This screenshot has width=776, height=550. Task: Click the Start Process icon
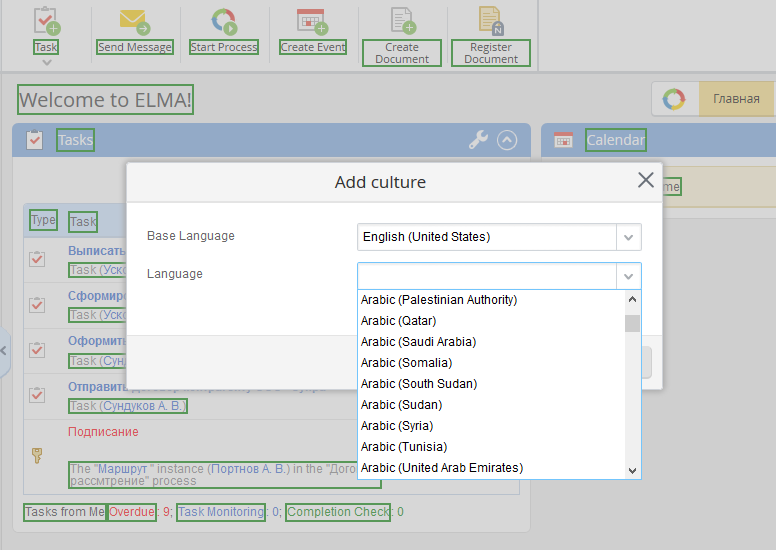tap(224, 21)
